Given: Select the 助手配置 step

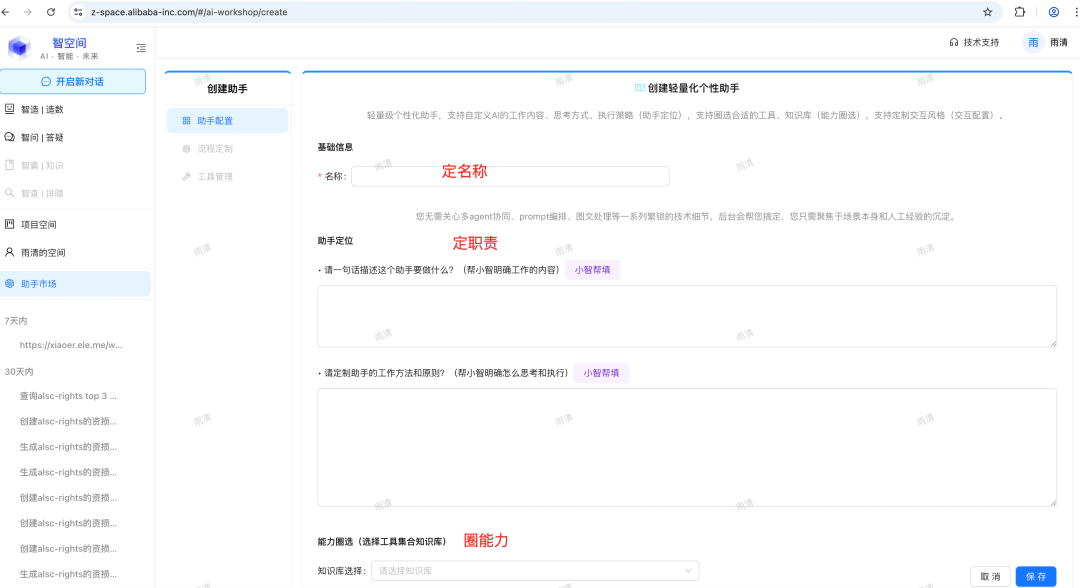Looking at the screenshot, I should pos(227,120).
